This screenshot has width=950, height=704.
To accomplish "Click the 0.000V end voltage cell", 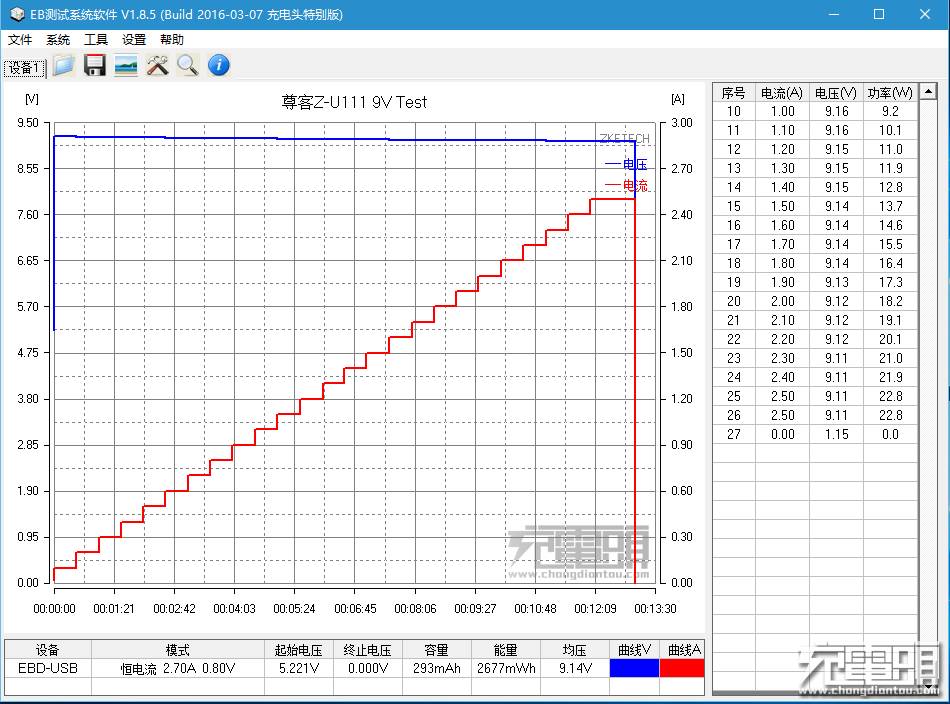I will pos(368,668).
